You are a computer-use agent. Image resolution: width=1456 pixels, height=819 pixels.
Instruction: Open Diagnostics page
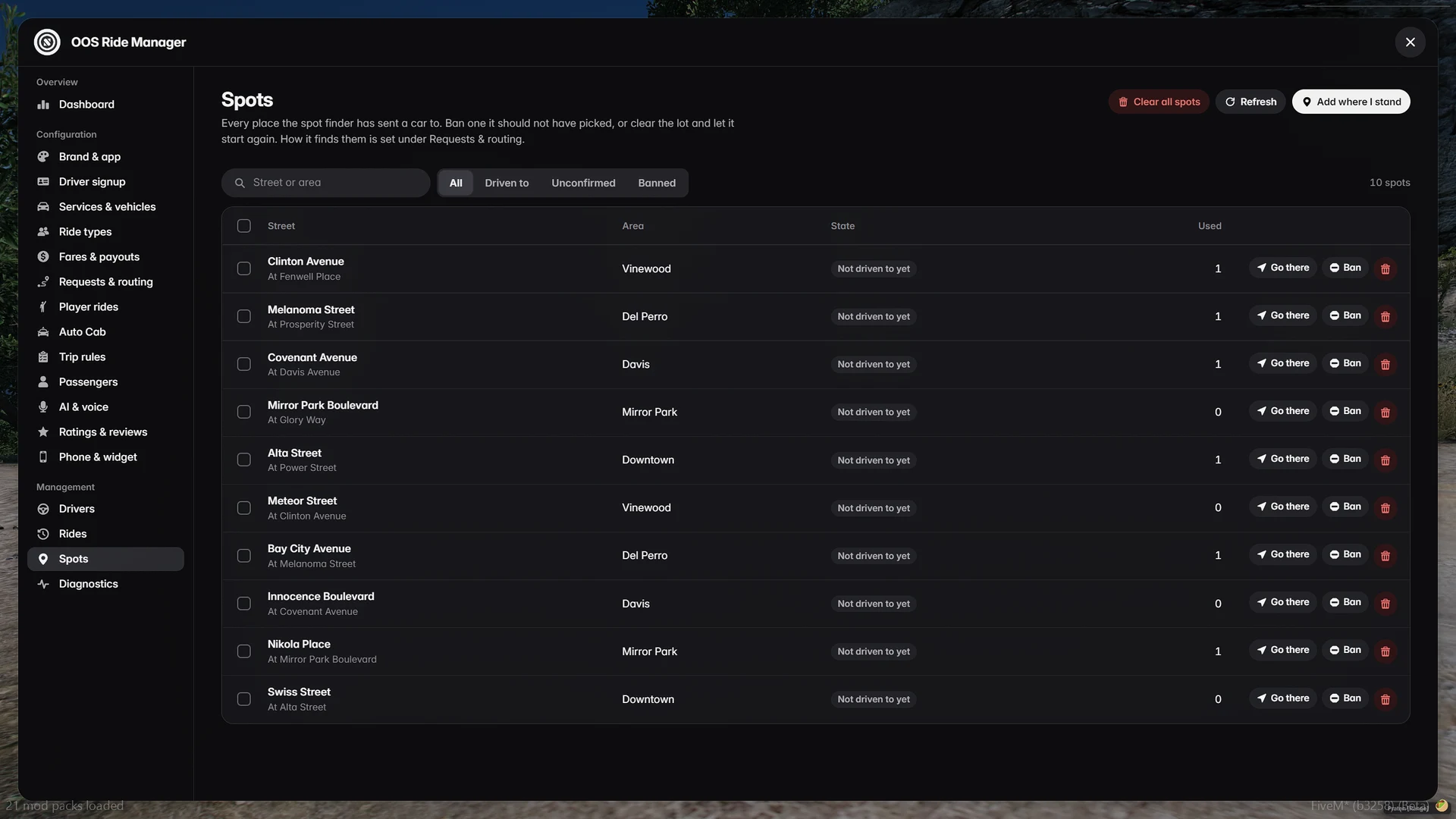point(105,584)
